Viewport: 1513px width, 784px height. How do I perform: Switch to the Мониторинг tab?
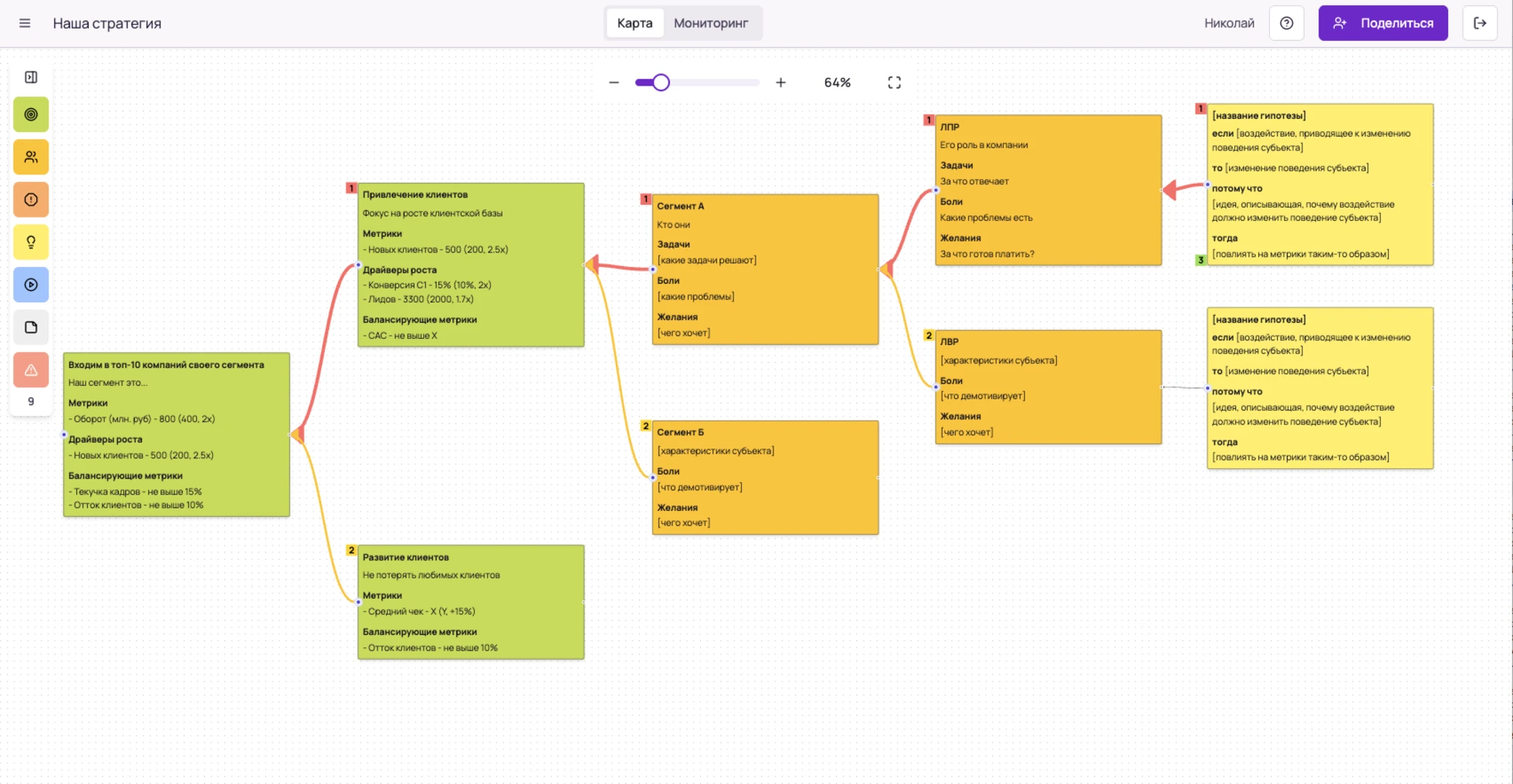pyautogui.click(x=710, y=23)
